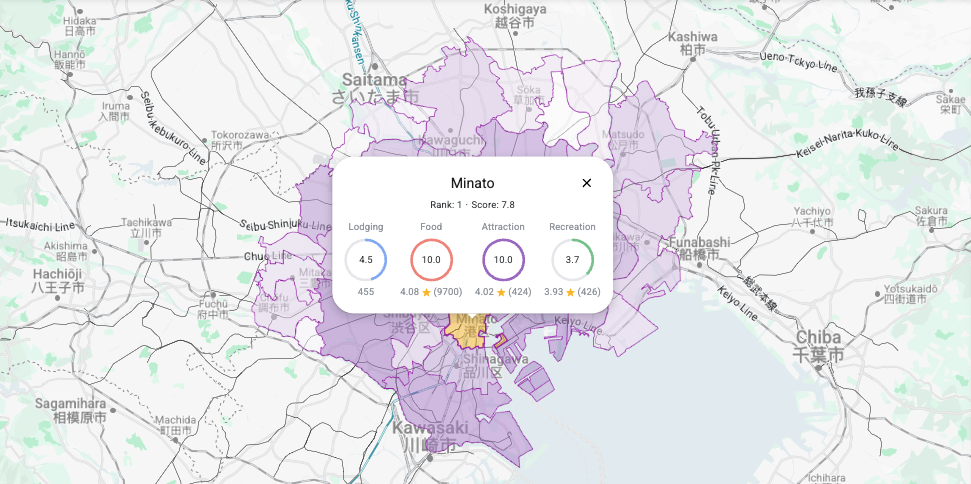The width and height of the screenshot is (971, 484).
Task: Click 'Rank: 1 · Score: 7.8' text
Action: pos(472,205)
